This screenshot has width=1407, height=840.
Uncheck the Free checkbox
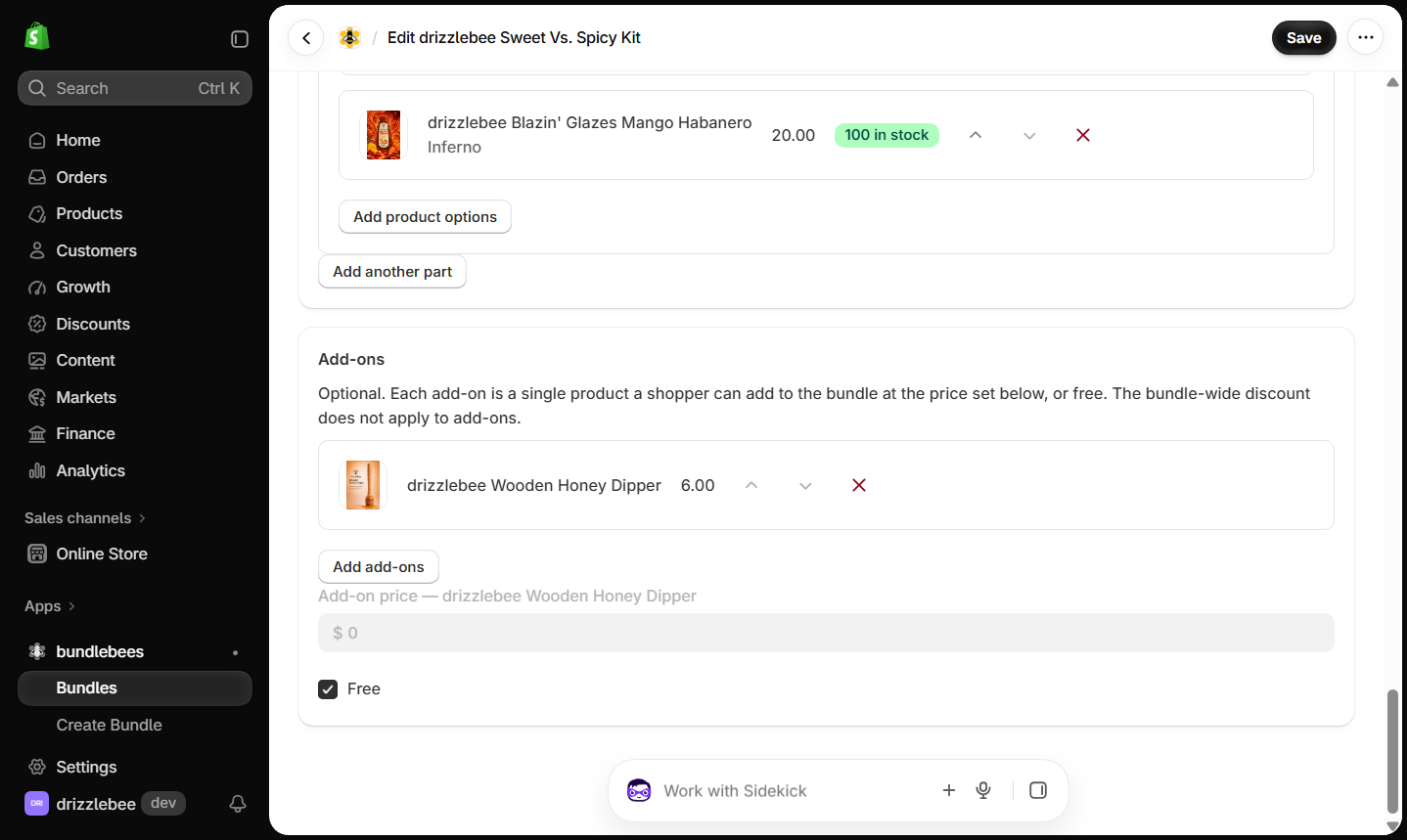coord(328,689)
